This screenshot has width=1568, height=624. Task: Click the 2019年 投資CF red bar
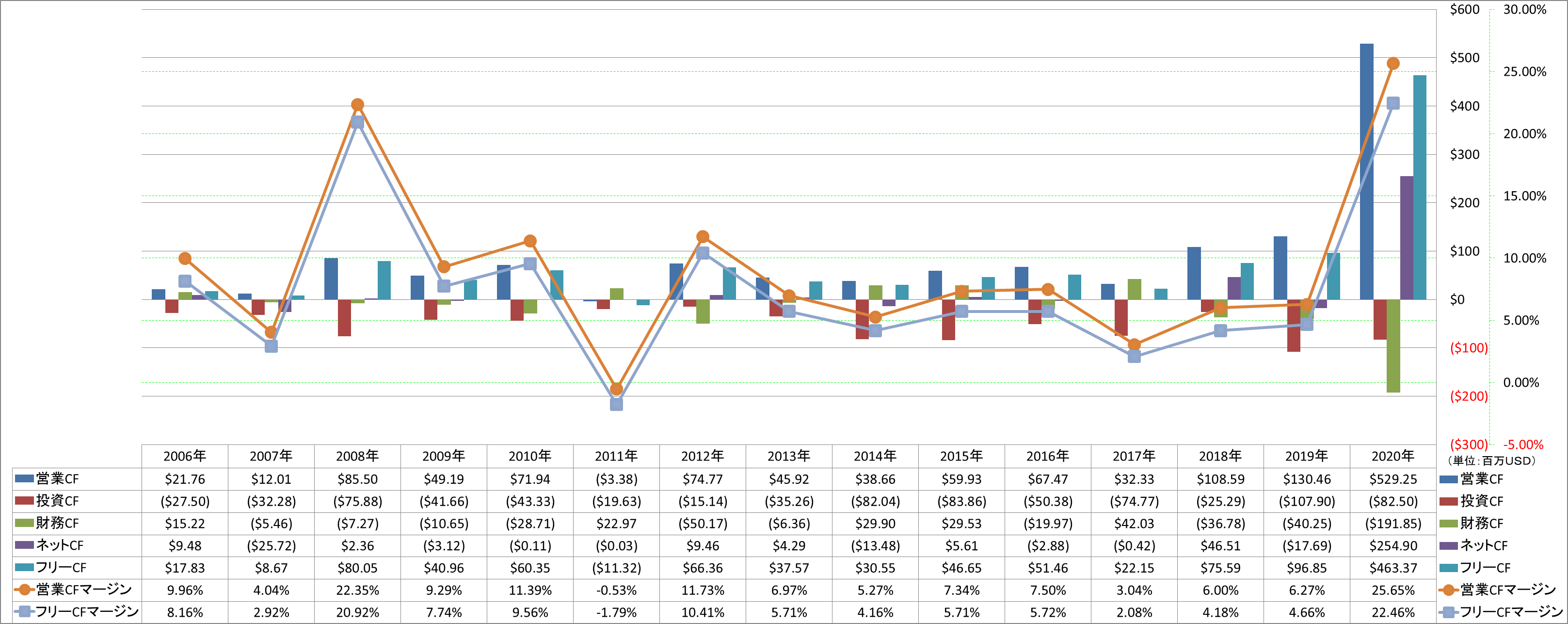coord(1294,326)
